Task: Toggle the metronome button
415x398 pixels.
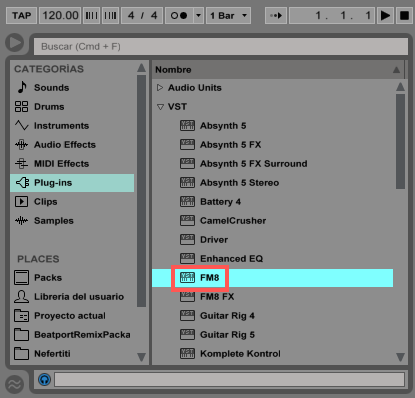Action: [x=179, y=16]
